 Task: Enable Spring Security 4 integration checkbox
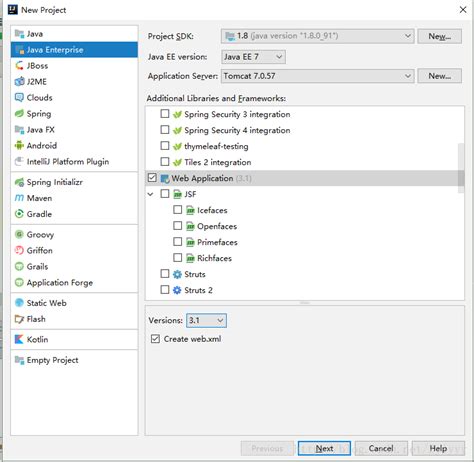pos(165,130)
